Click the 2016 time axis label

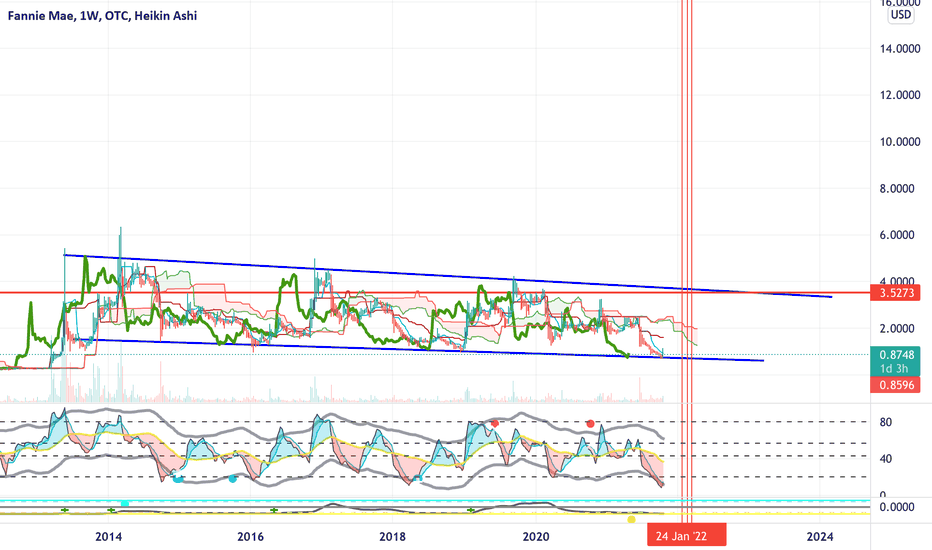pos(250,537)
